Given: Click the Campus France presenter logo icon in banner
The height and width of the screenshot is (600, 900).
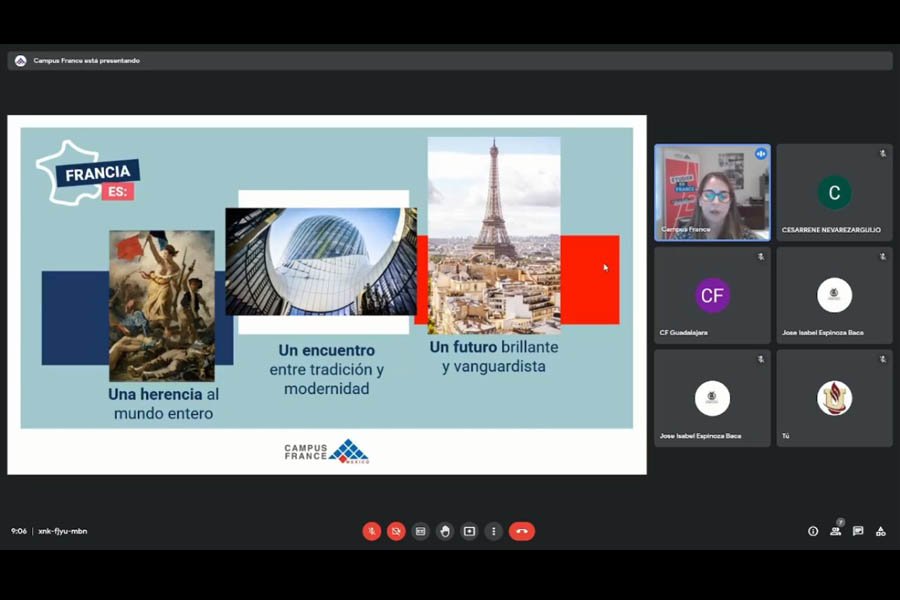Looking at the screenshot, I should point(21,61).
